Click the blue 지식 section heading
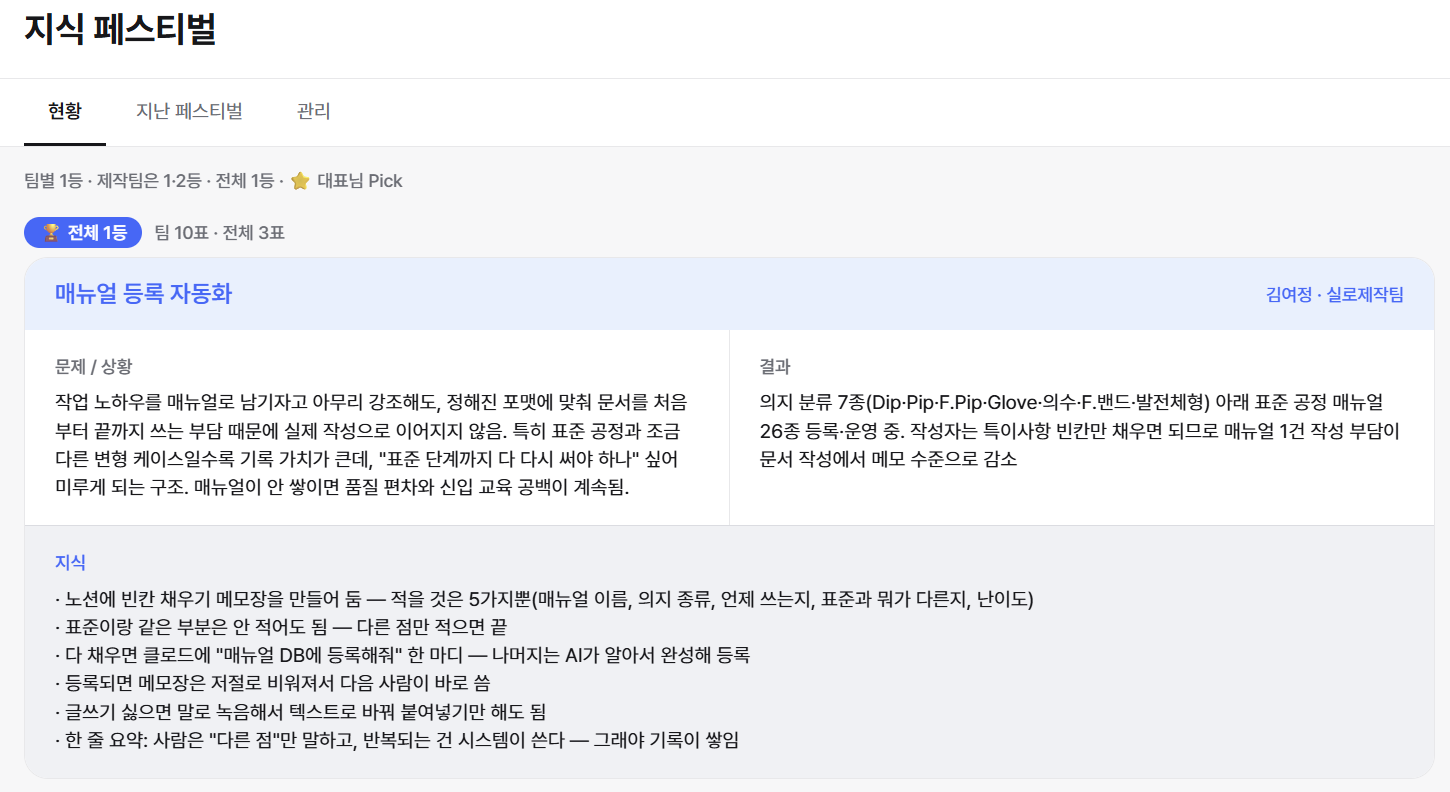 pos(70,563)
